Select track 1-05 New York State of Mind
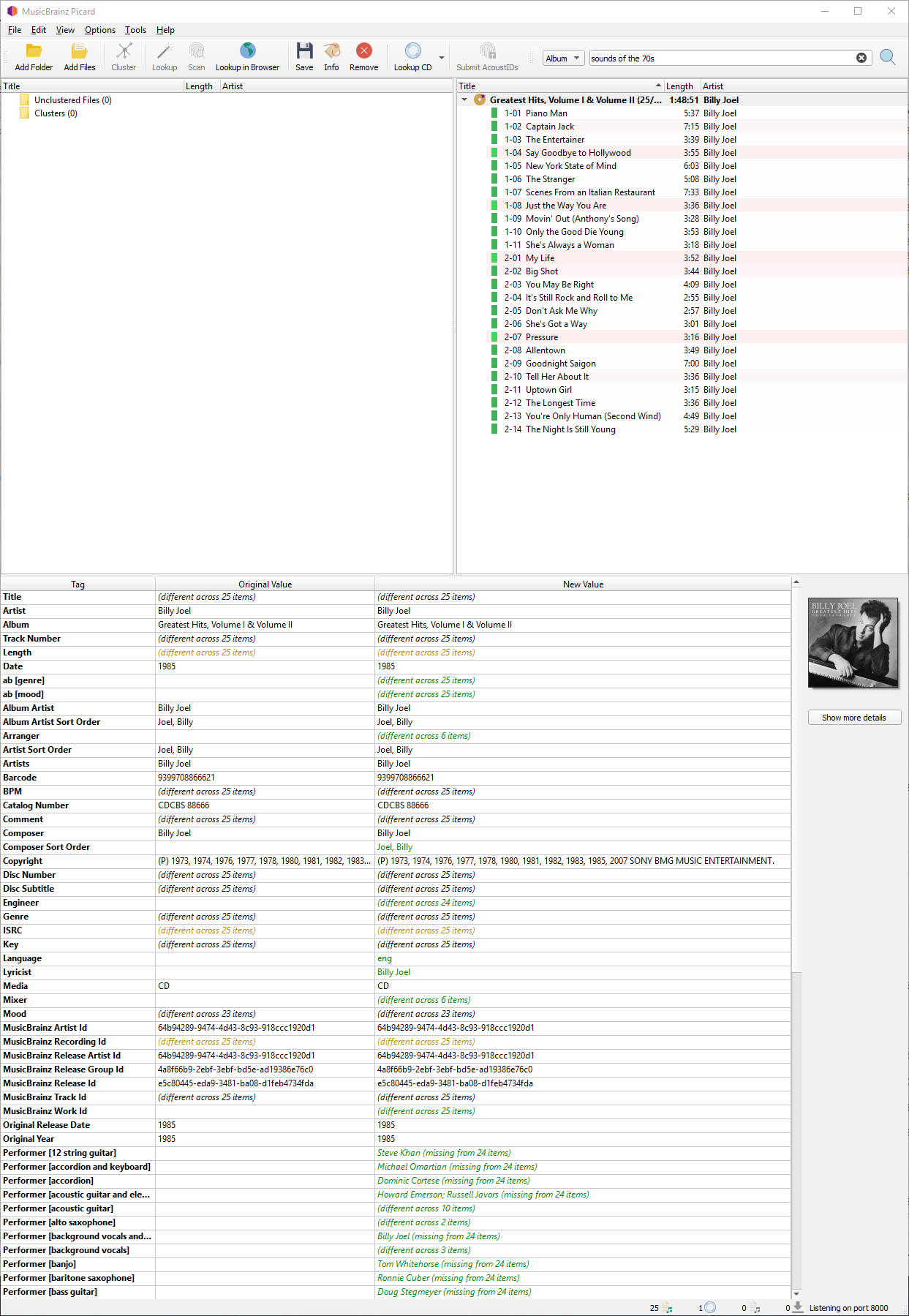Image resolution: width=909 pixels, height=1316 pixels. click(560, 166)
